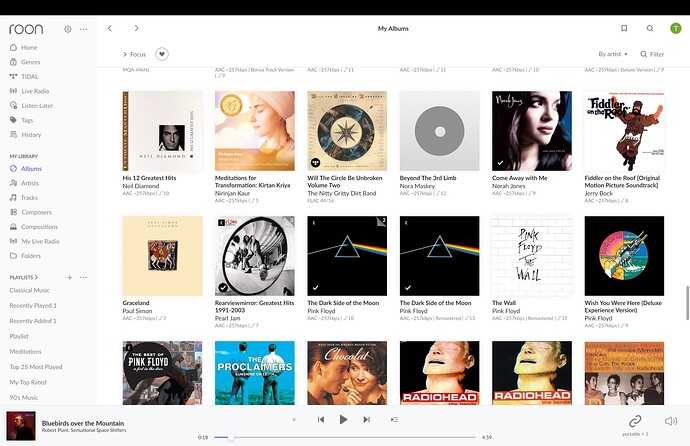690x446 pixels.
Task: Open Recently Added 1 playlist
Action: 33,321
